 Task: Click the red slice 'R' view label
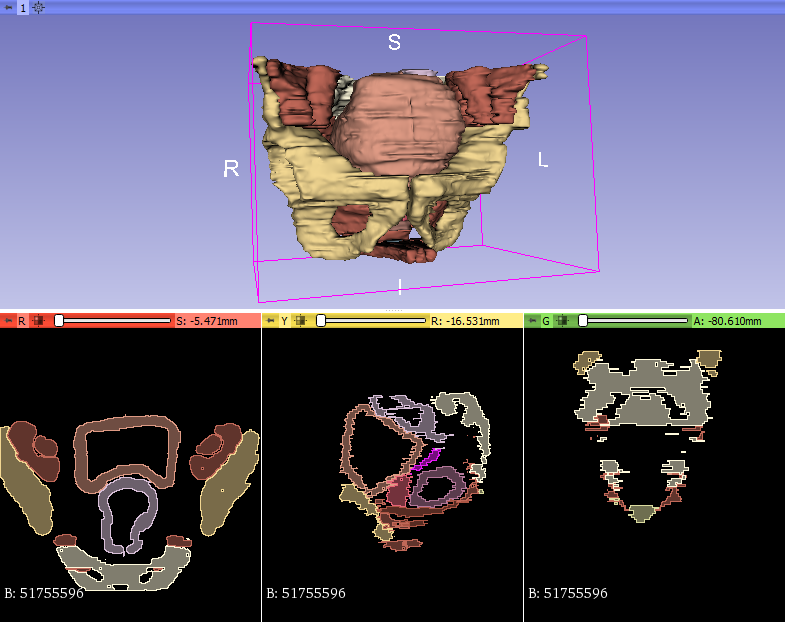pos(22,321)
